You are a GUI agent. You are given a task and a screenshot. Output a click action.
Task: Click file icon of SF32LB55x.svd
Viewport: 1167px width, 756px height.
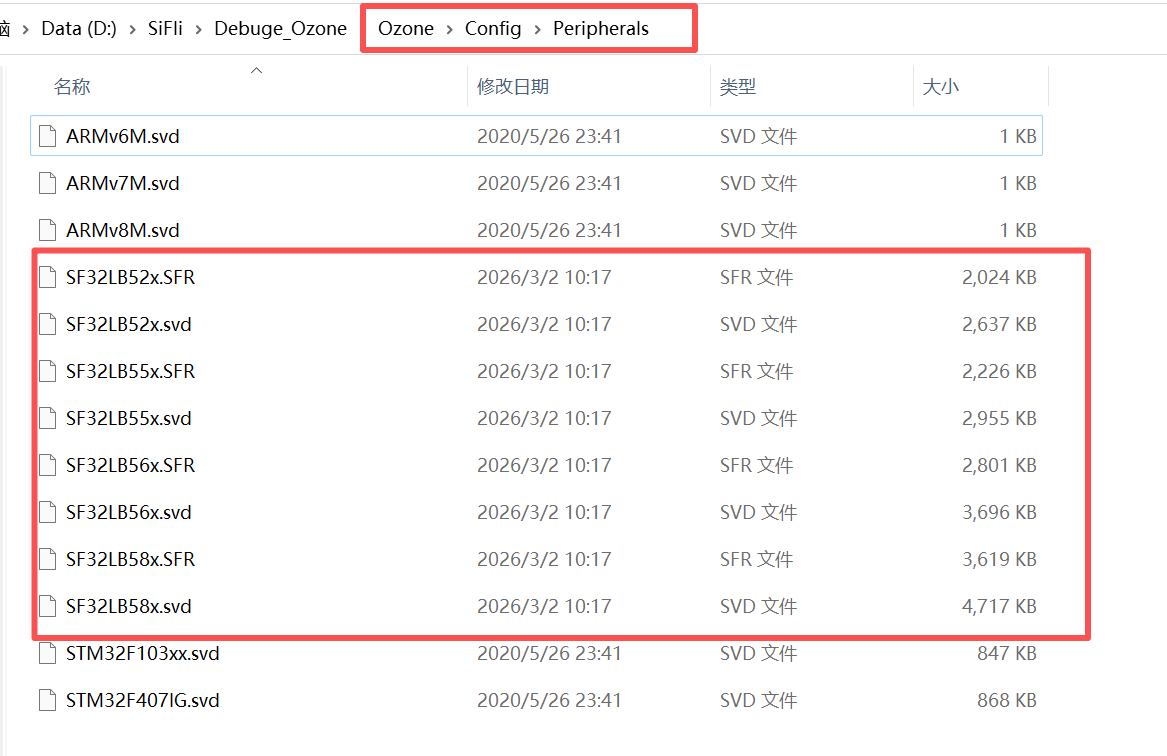(48, 418)
